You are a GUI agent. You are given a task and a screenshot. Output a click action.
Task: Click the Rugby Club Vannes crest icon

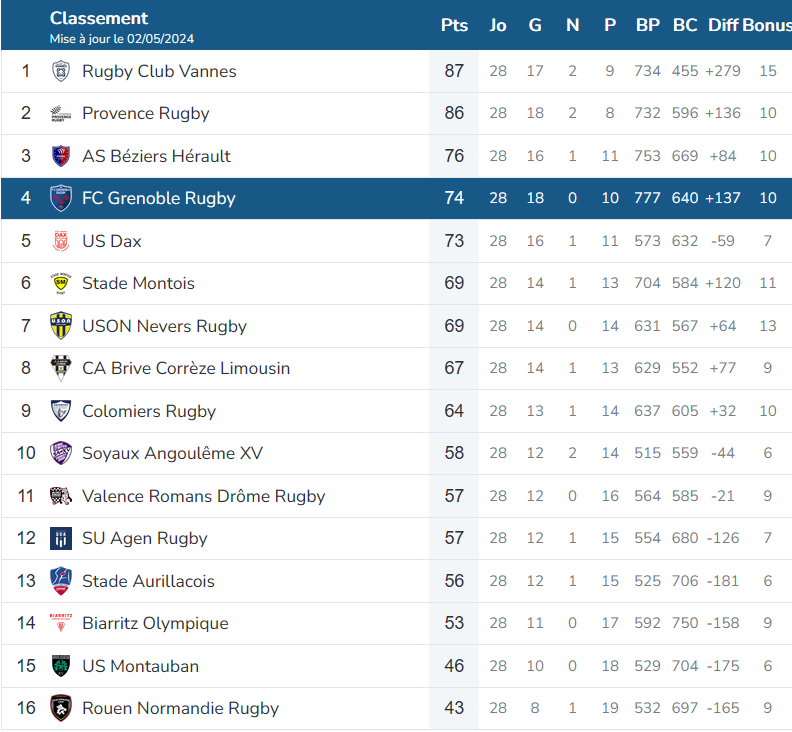click(x=61, y=71)
